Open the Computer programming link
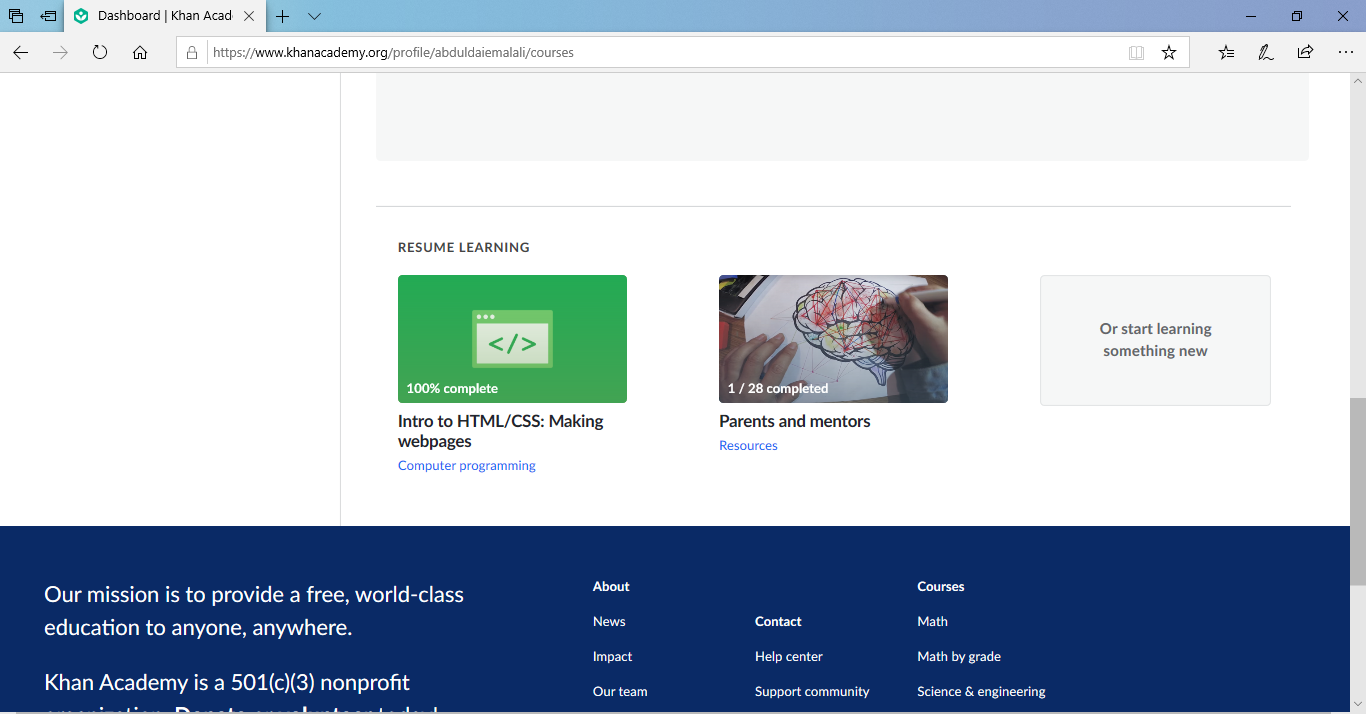1366x714 pixels. (x=466, y=465)
